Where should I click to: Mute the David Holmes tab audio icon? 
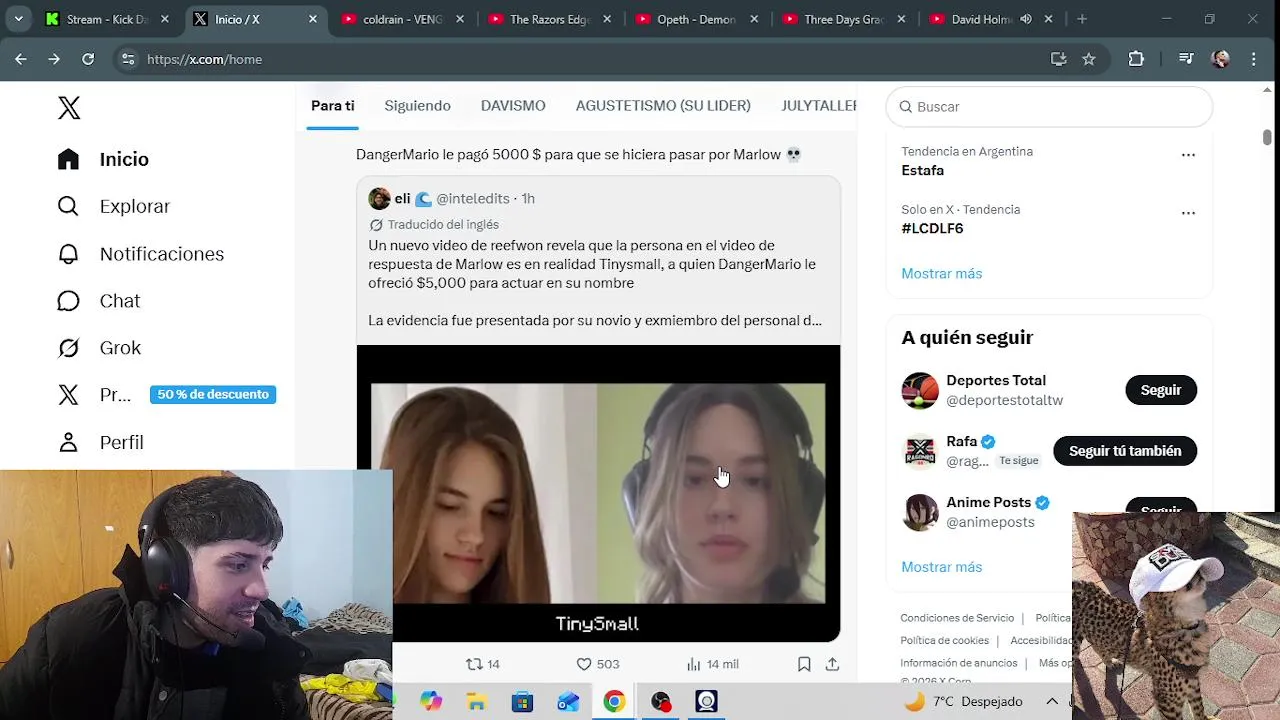1026,19
